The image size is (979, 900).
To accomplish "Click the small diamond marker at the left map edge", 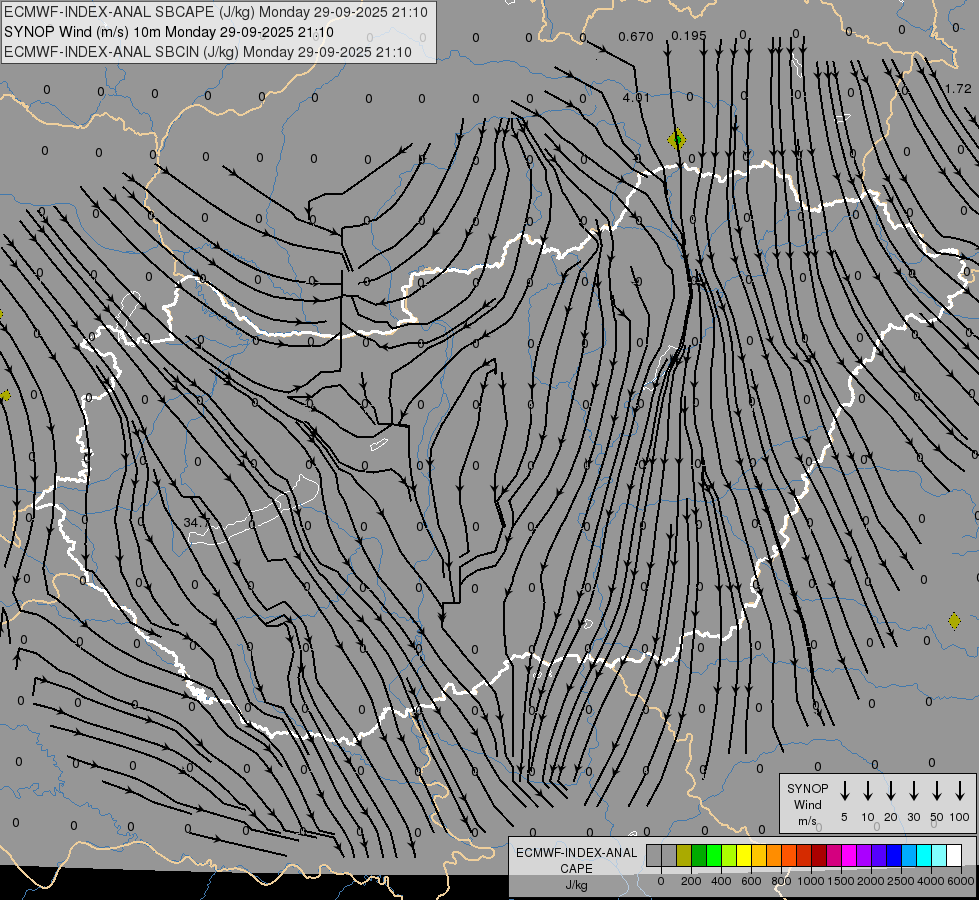I will click(x=6, y=395).
